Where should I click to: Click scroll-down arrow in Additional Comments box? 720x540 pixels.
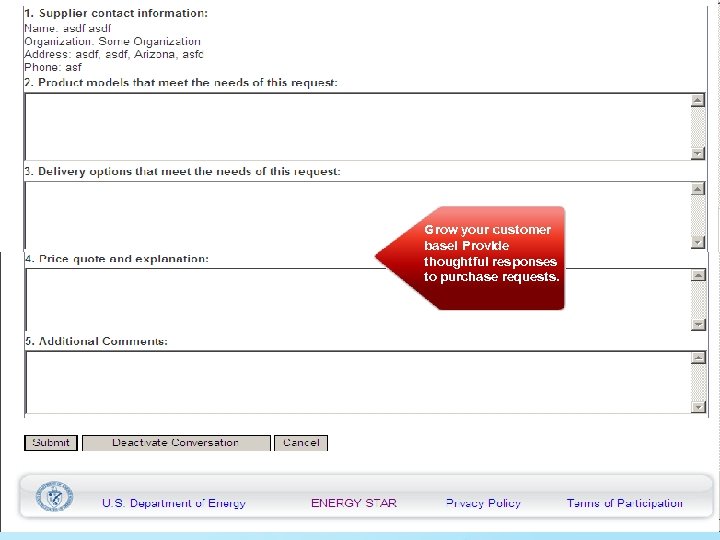(x=698, y=407)
